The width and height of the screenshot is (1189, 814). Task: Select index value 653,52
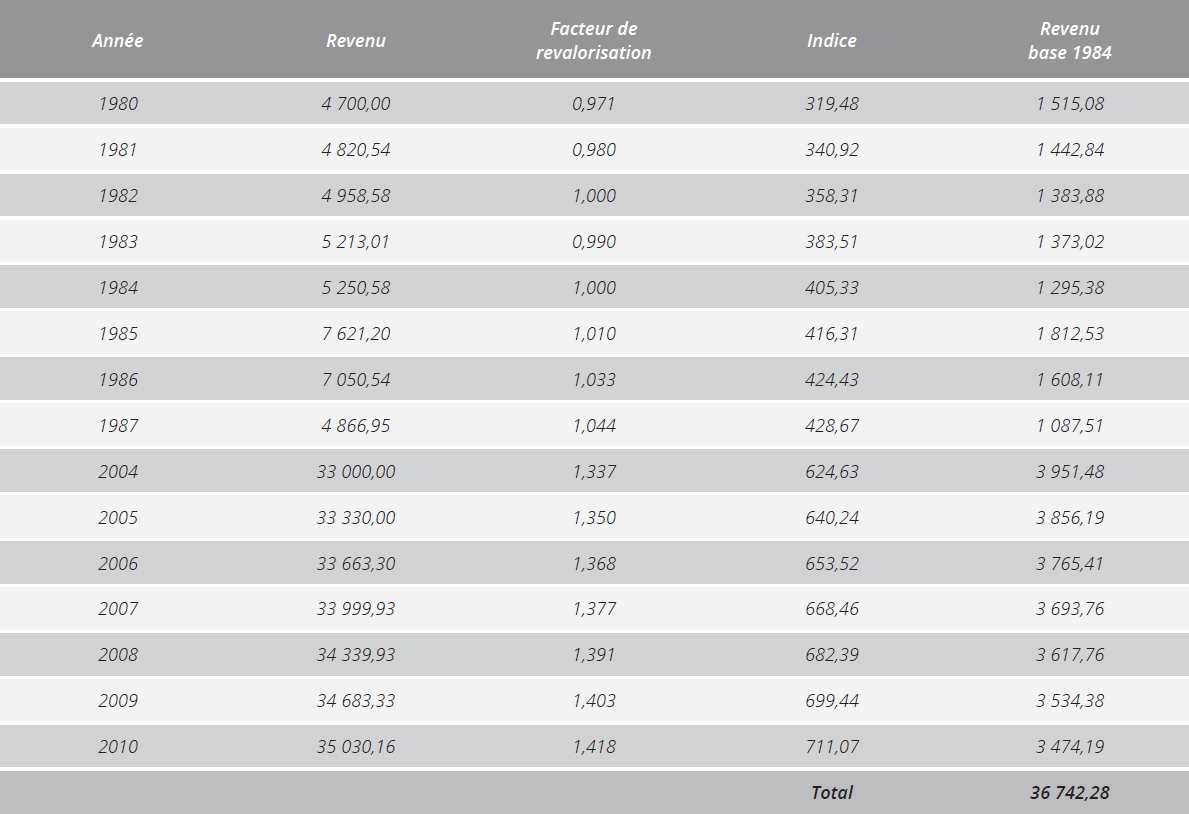point(832,564)
